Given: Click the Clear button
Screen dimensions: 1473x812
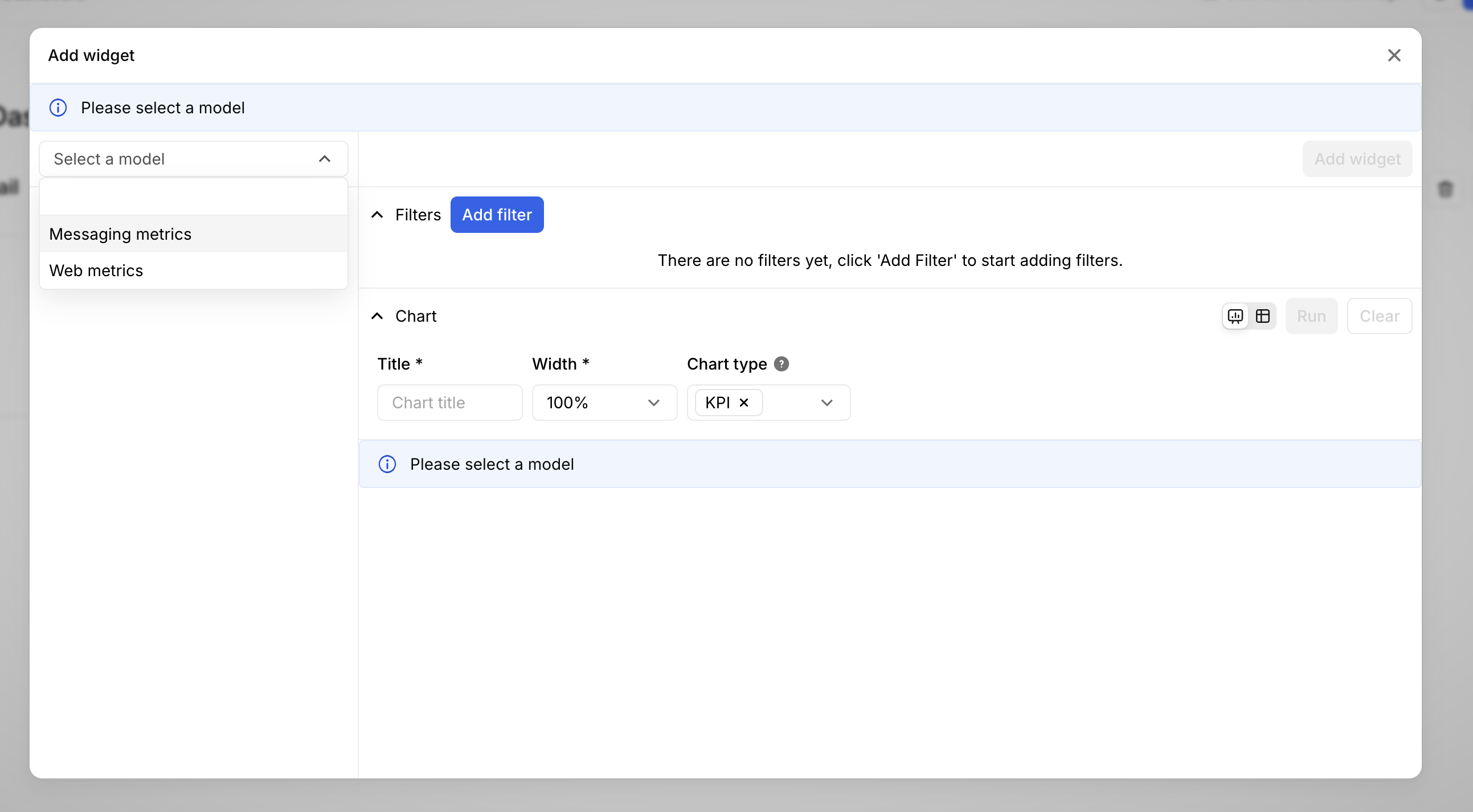Looking at the screenshot, I should click(1378, 316).
